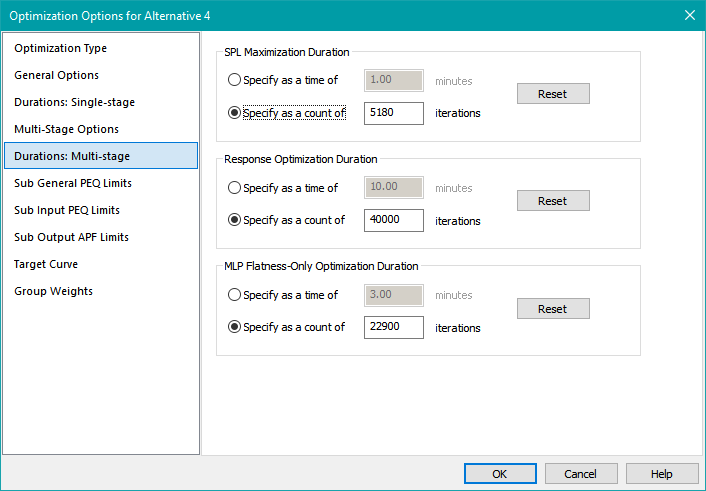This screenshot has width=706, height=491.
Task: Click the 40000 iterations input field
Action: click(x=394, y=220)
